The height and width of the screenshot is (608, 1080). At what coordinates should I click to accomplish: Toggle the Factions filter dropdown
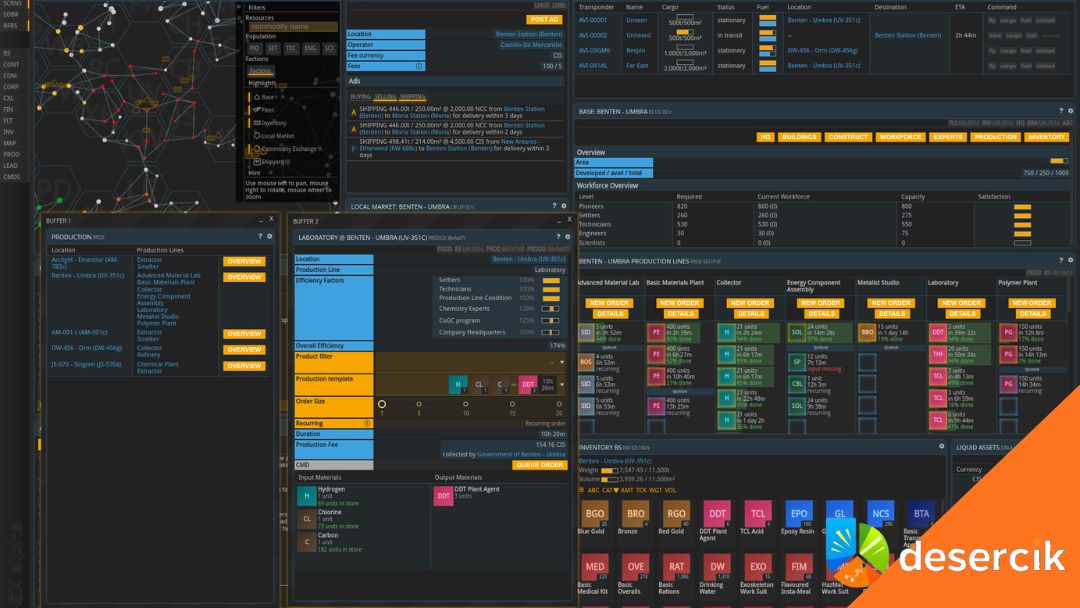(x=260, y=71)
